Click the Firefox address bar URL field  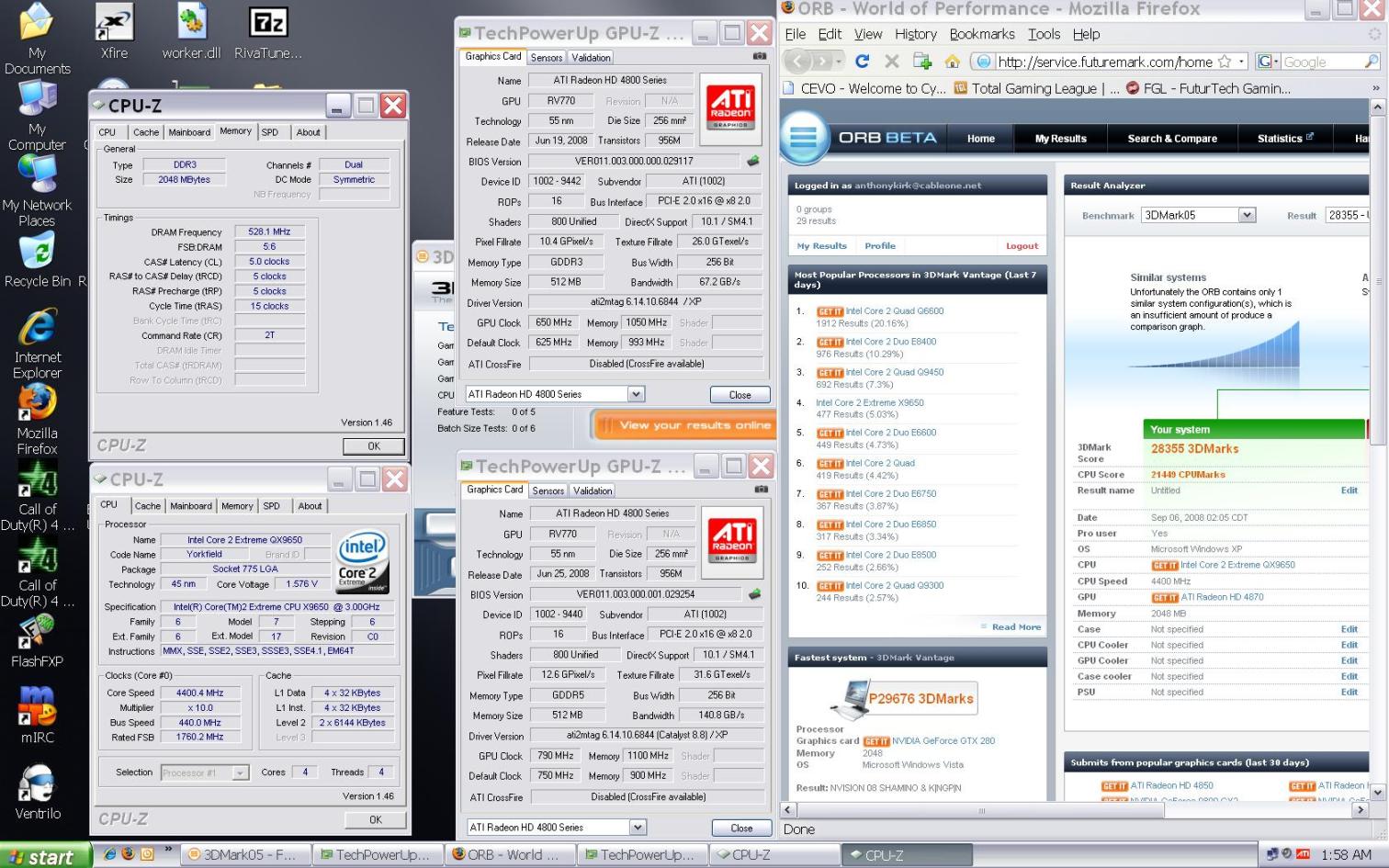tap(1106, 62)
